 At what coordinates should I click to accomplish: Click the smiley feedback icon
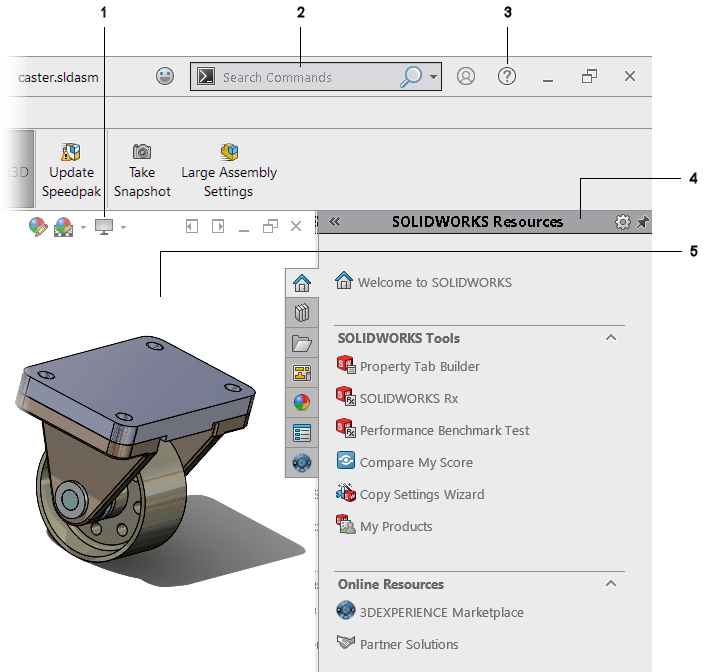(x=165, y=76)
